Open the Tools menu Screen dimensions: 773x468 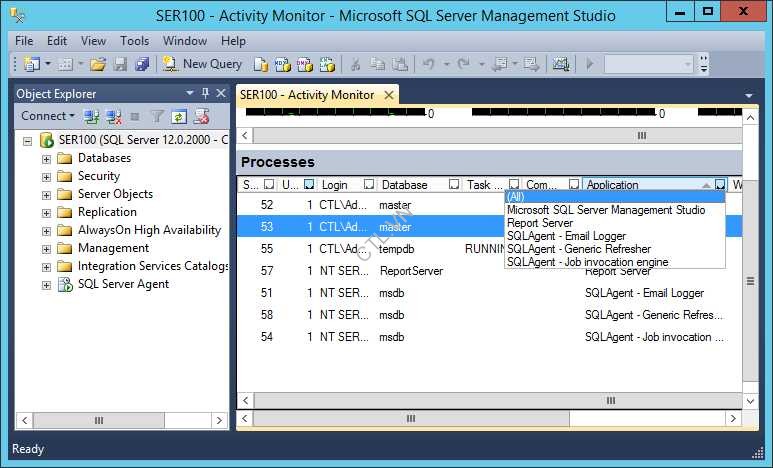[134, 41]
